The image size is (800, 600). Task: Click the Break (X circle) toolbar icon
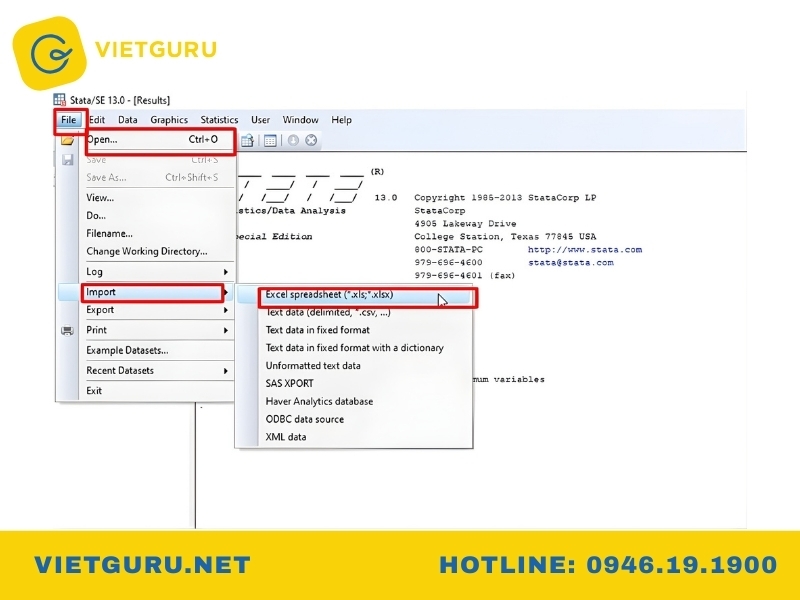(x=311, y=140)
